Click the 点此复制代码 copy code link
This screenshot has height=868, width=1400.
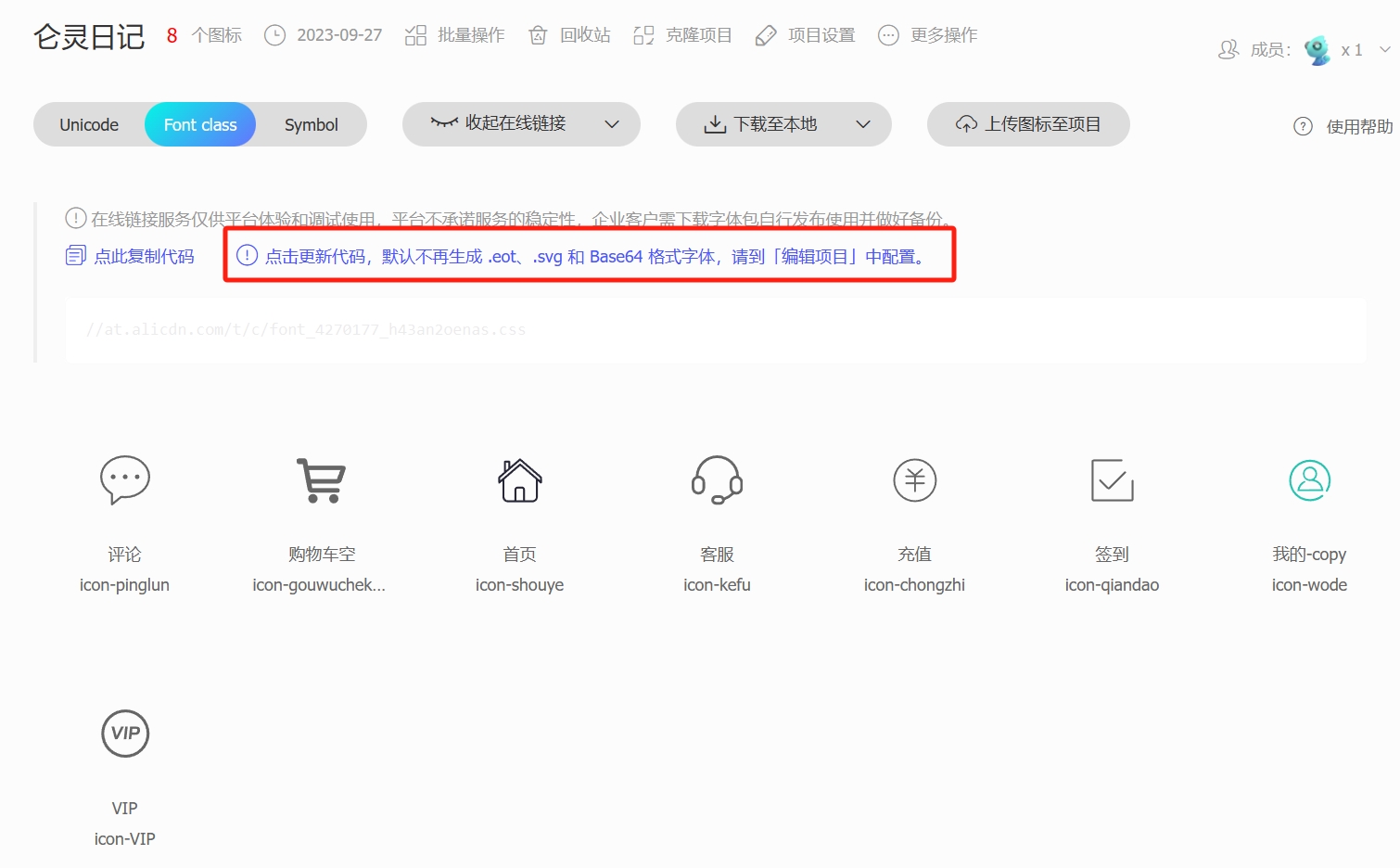131,256
